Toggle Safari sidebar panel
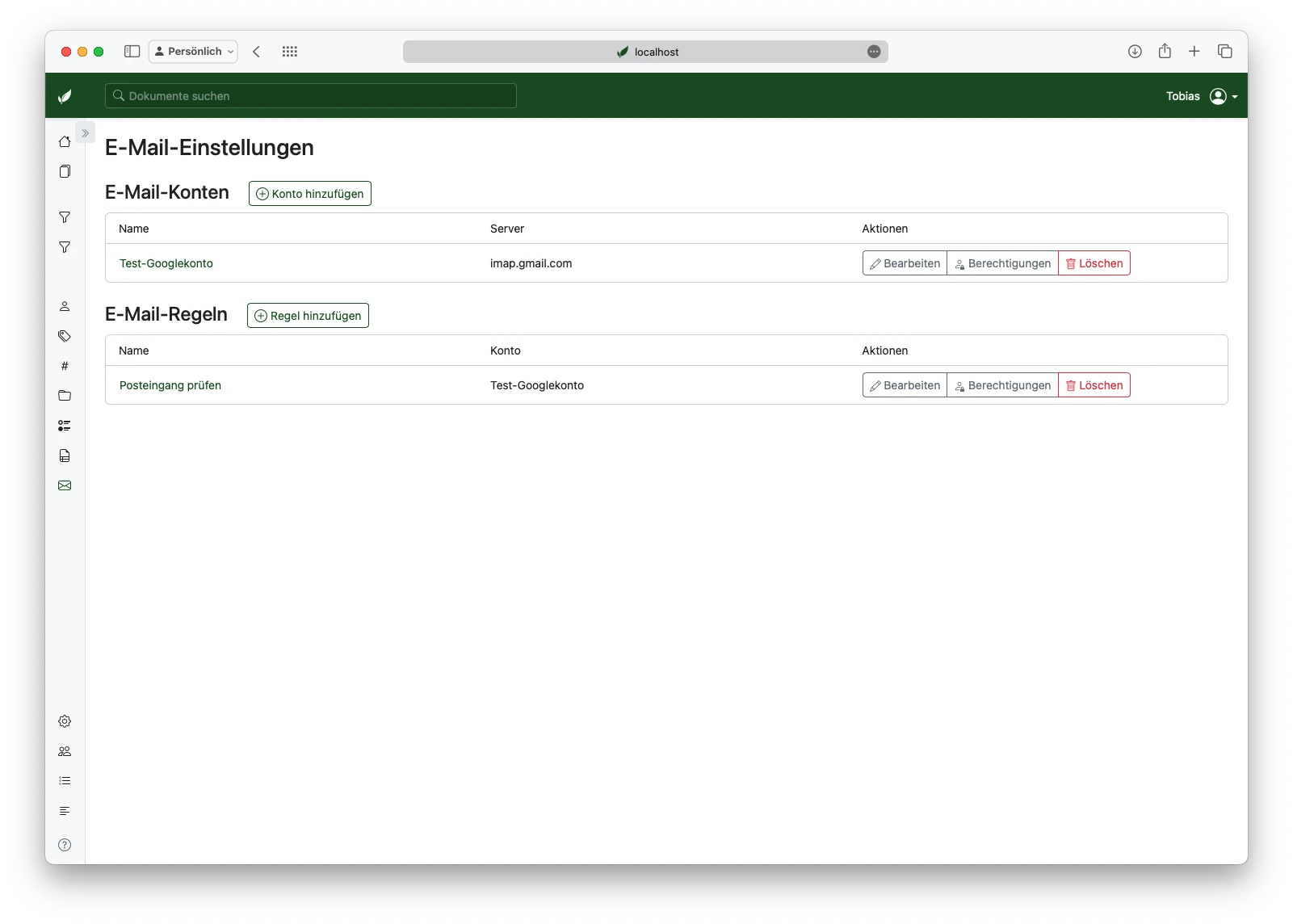The image size is (1293, 924). pos(132,52)
